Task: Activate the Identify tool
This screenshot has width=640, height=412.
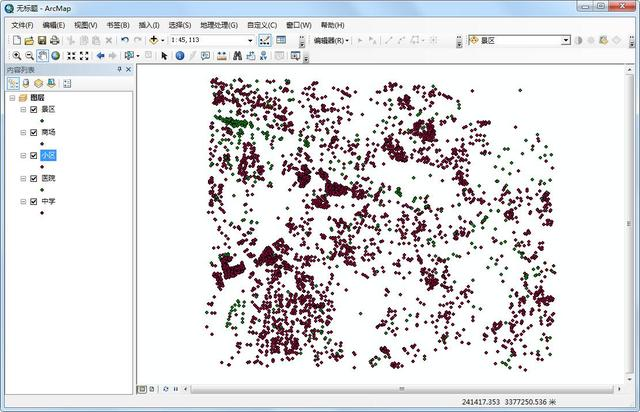Action: click(180, 56)
